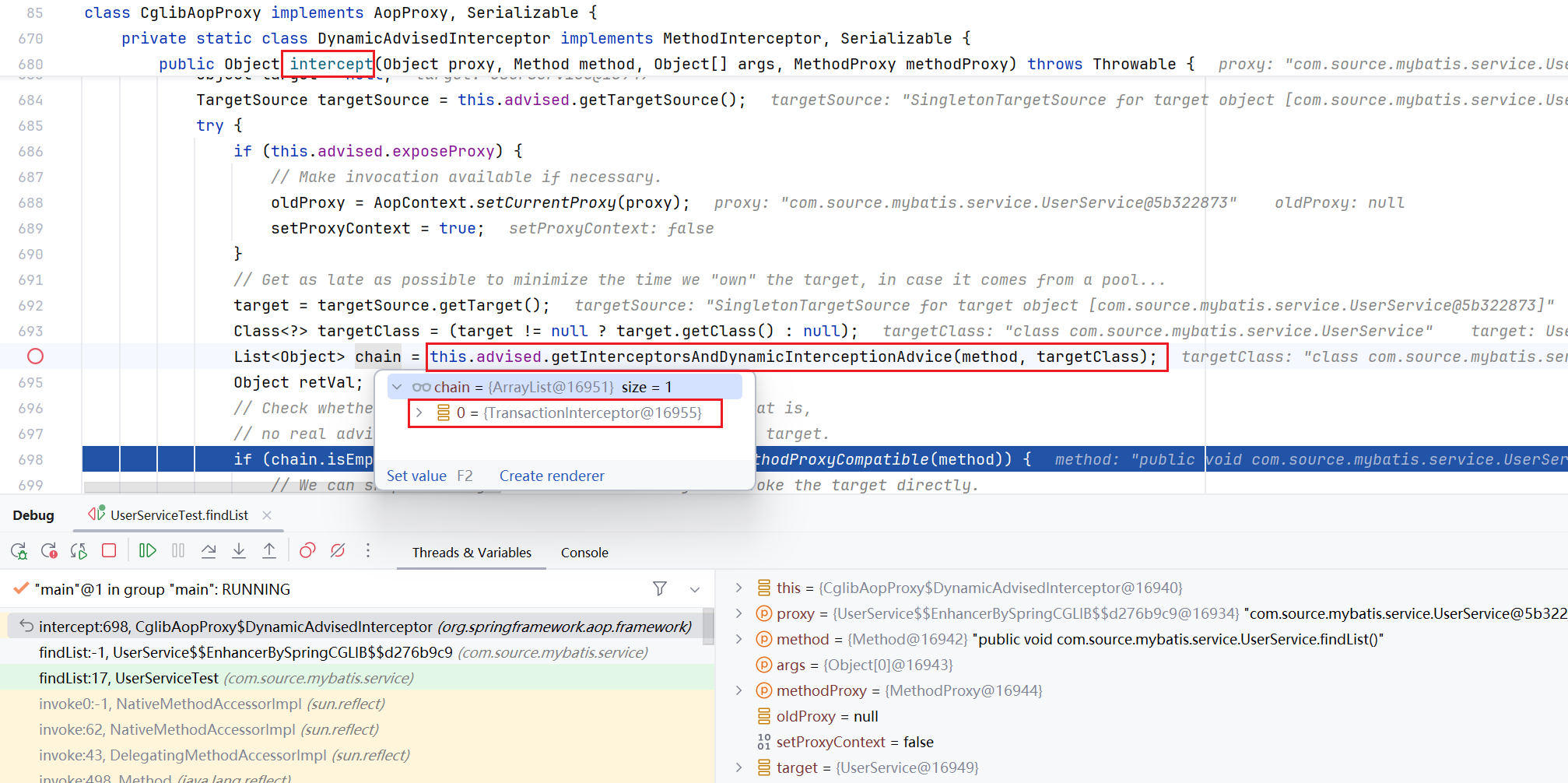Collapse the chain node in the popup
This screenshot has width=1568, height=783.
(397, 387)
